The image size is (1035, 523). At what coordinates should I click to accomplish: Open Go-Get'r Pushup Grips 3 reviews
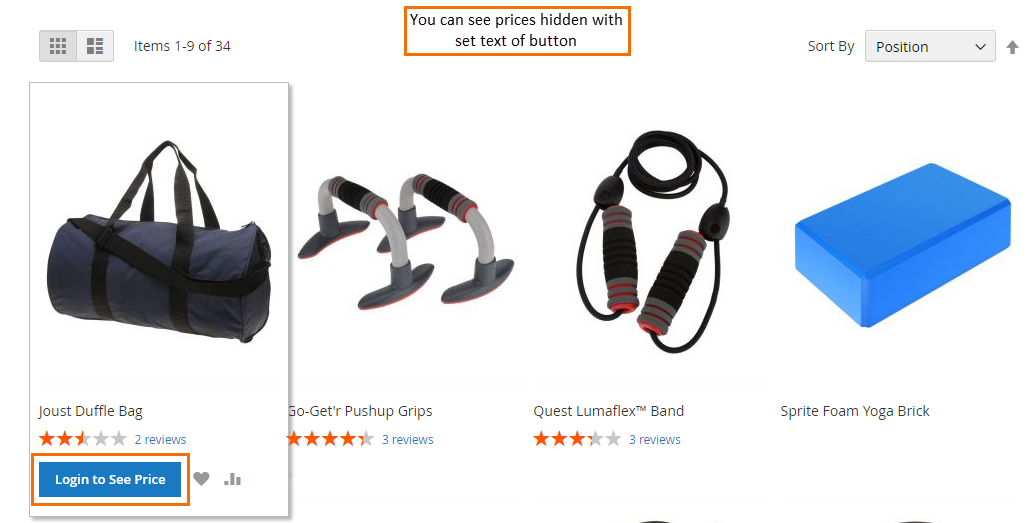[407, 439]
